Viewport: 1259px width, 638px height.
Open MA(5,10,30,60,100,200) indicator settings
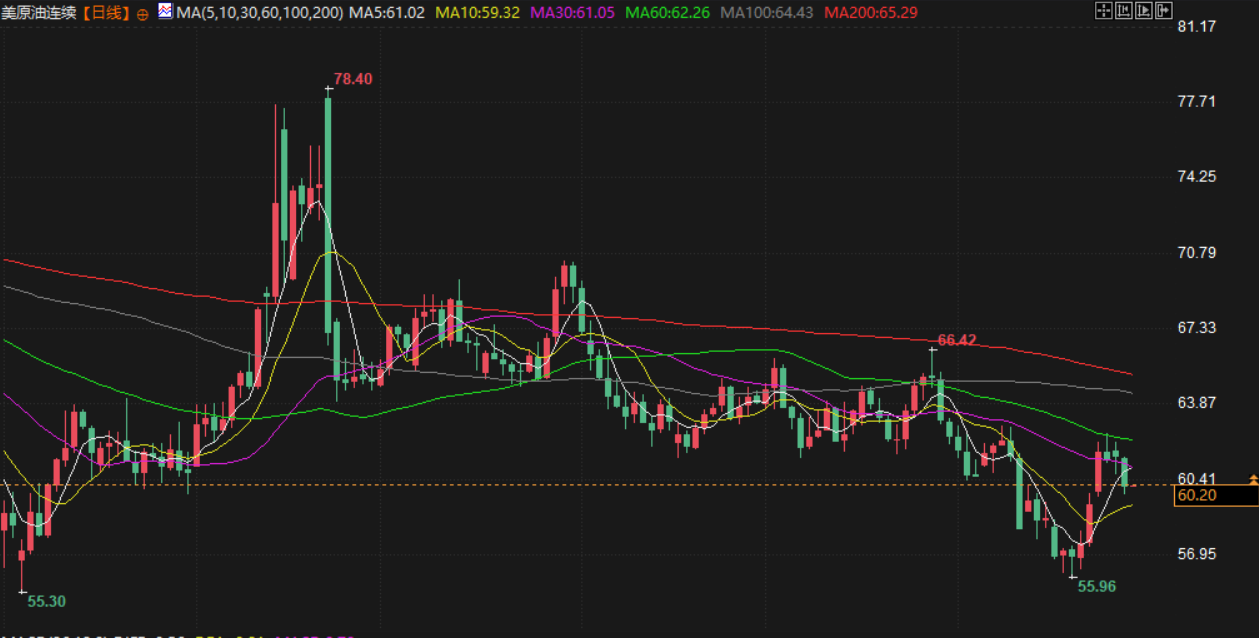pos(259,12)
